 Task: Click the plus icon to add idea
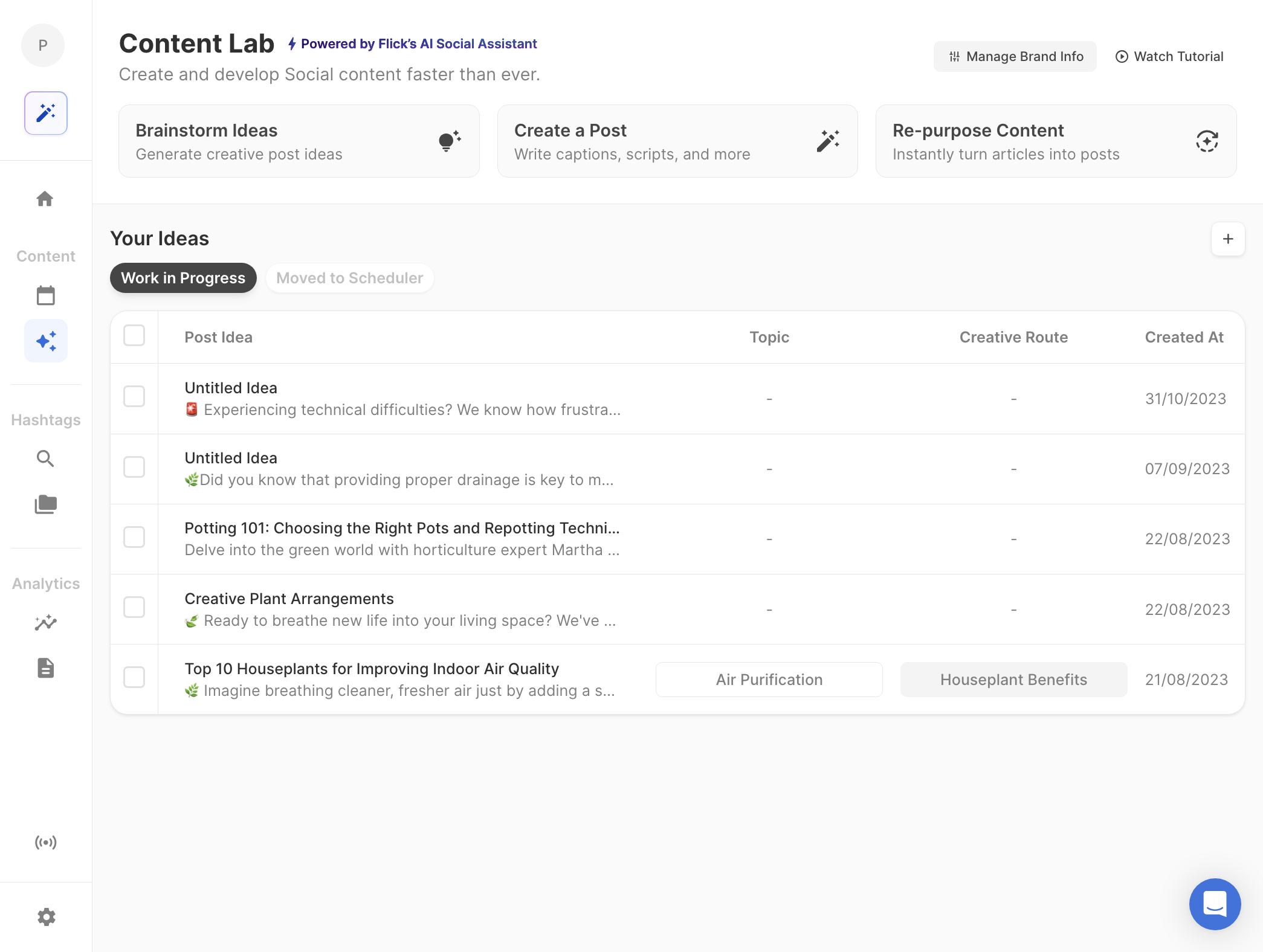[x=1228, y=239]
